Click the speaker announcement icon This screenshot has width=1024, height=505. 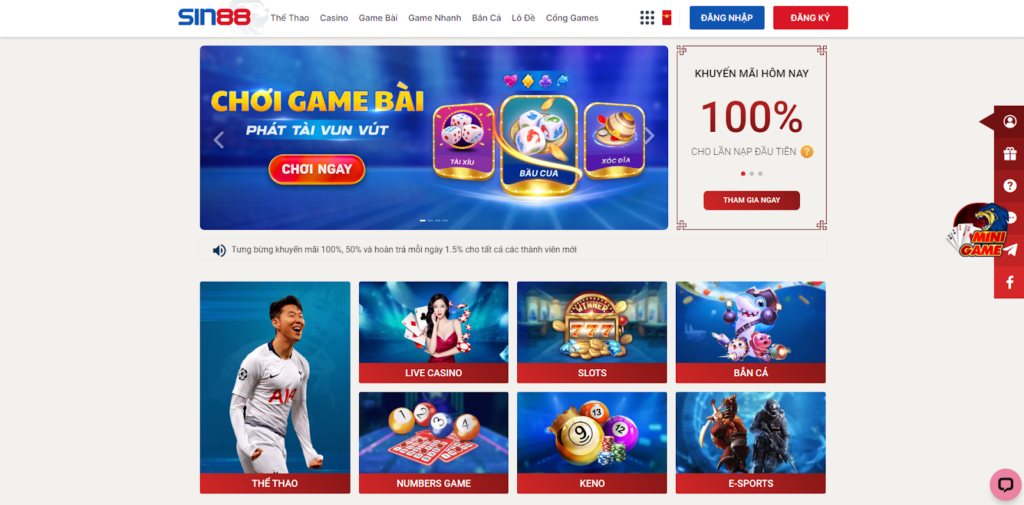pos(219,250)
